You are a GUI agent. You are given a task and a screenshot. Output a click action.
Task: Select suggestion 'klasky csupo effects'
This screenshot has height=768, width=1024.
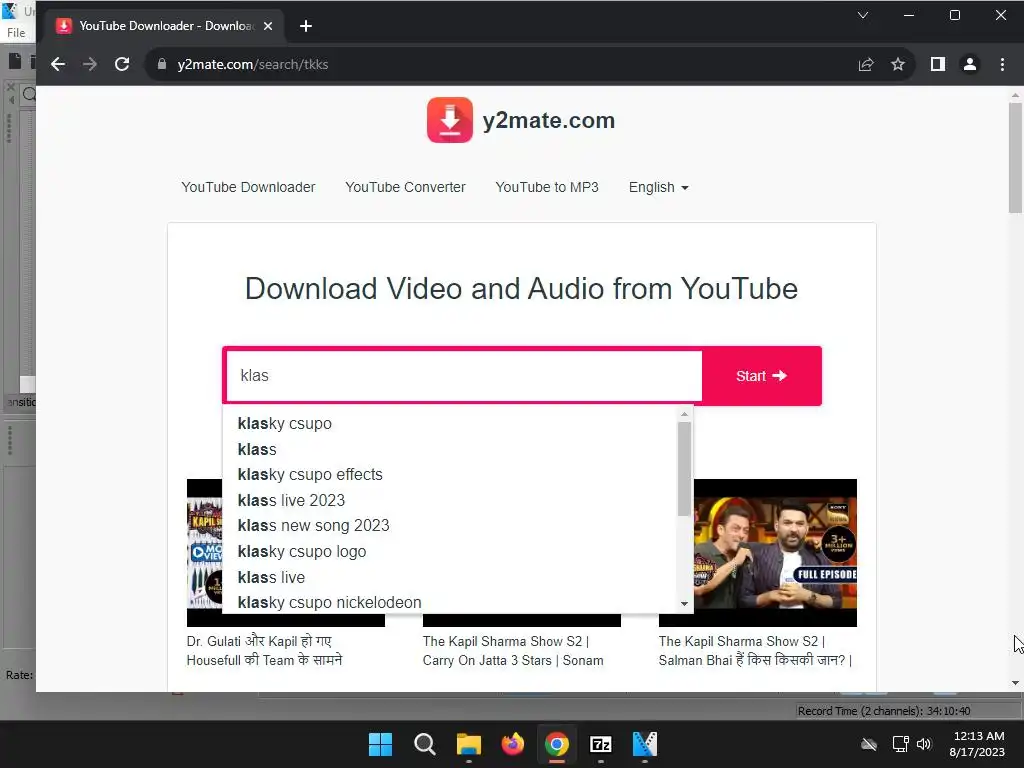[x=451, y=474]
